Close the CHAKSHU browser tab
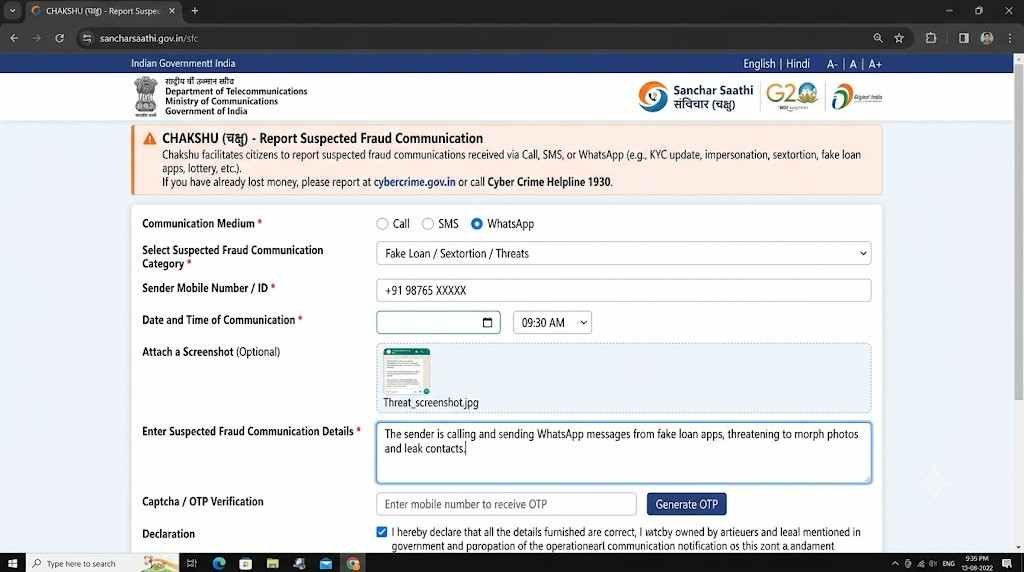This screenshot has width=1024, height=572. tap(172, 11)
